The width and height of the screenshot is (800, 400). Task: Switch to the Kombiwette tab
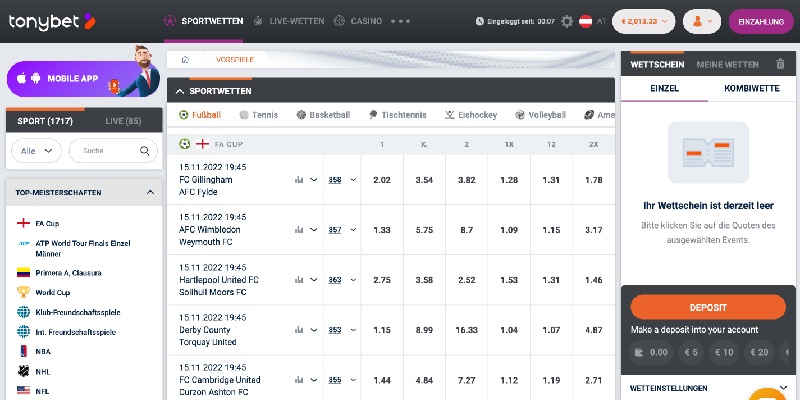pos(752,88)
